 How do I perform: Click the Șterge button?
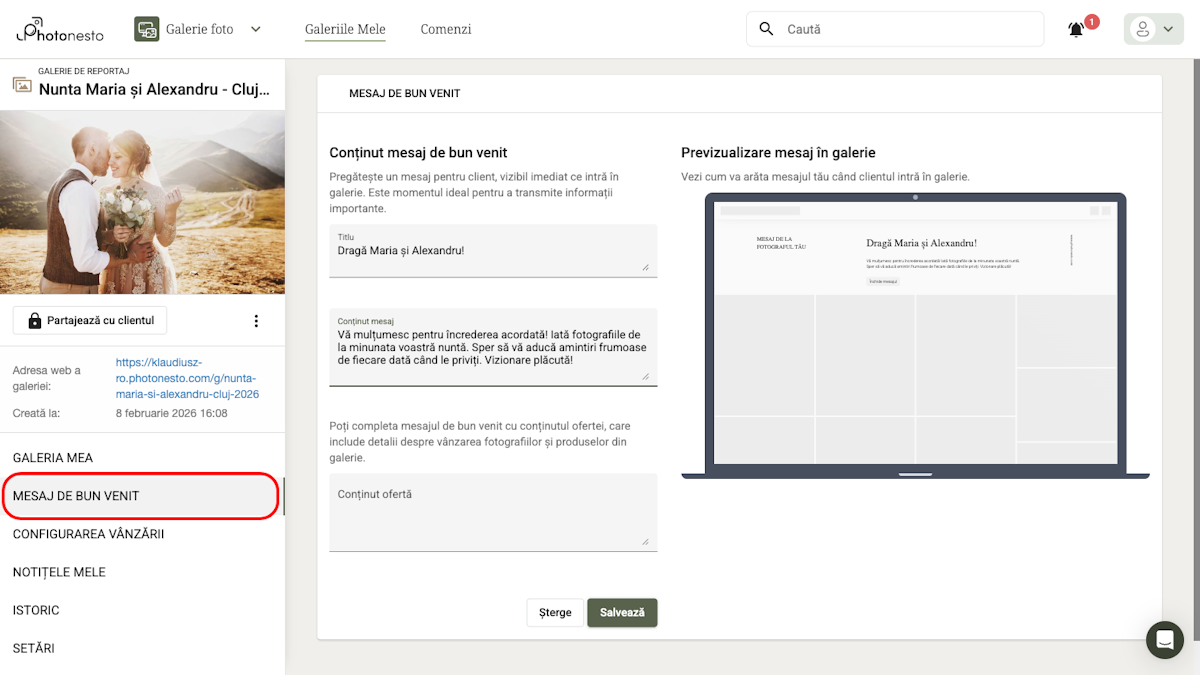pos(555,612)
